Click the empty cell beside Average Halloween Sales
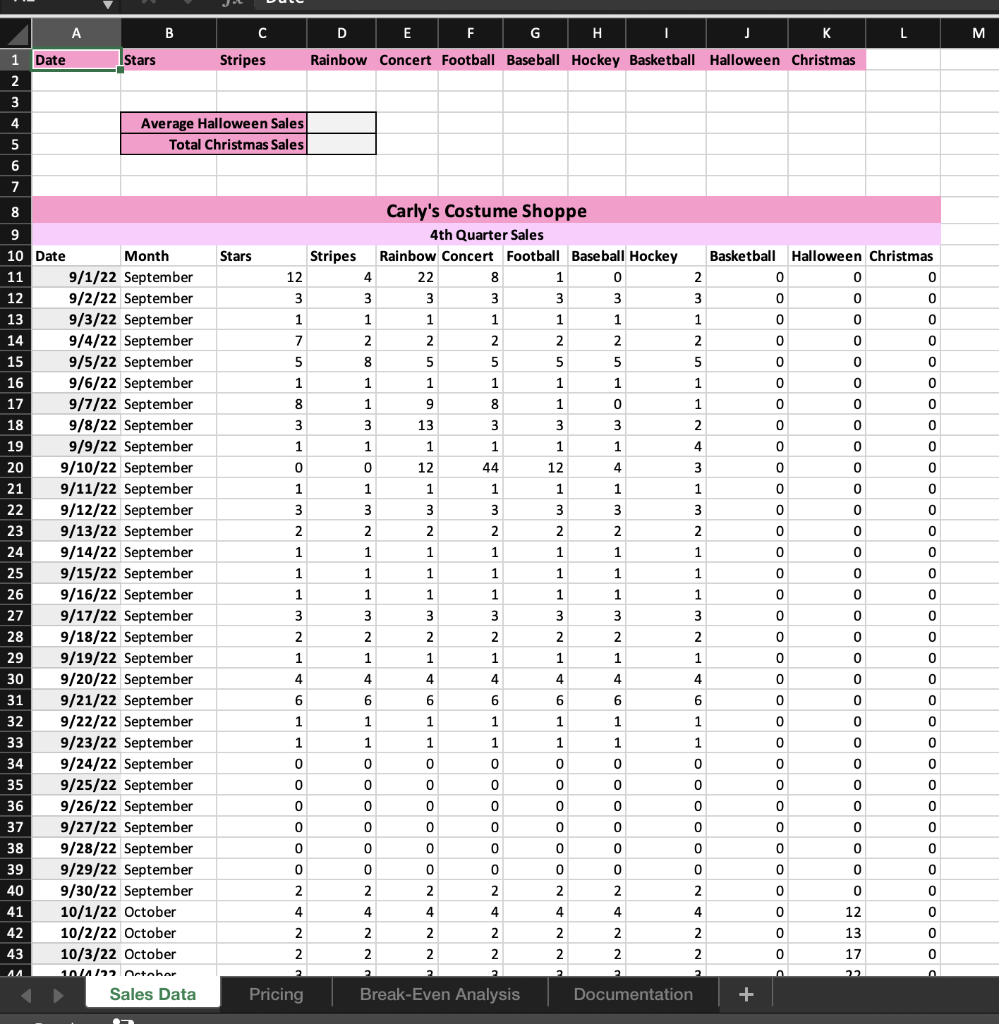 point(341,123)
